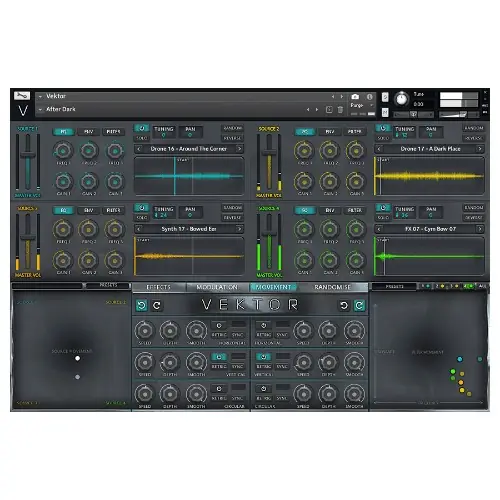Select the Movement tab

[274, 287]
